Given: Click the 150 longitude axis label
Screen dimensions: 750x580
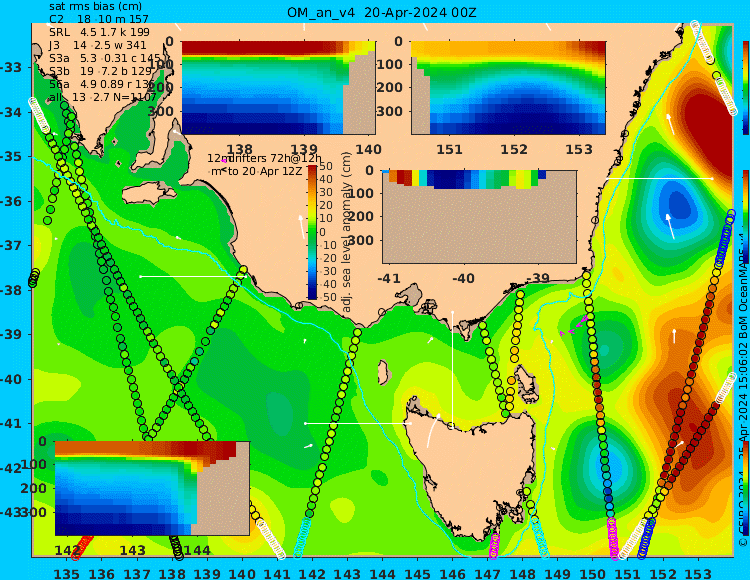Looking at the screenshot, I should click(593, 573).
